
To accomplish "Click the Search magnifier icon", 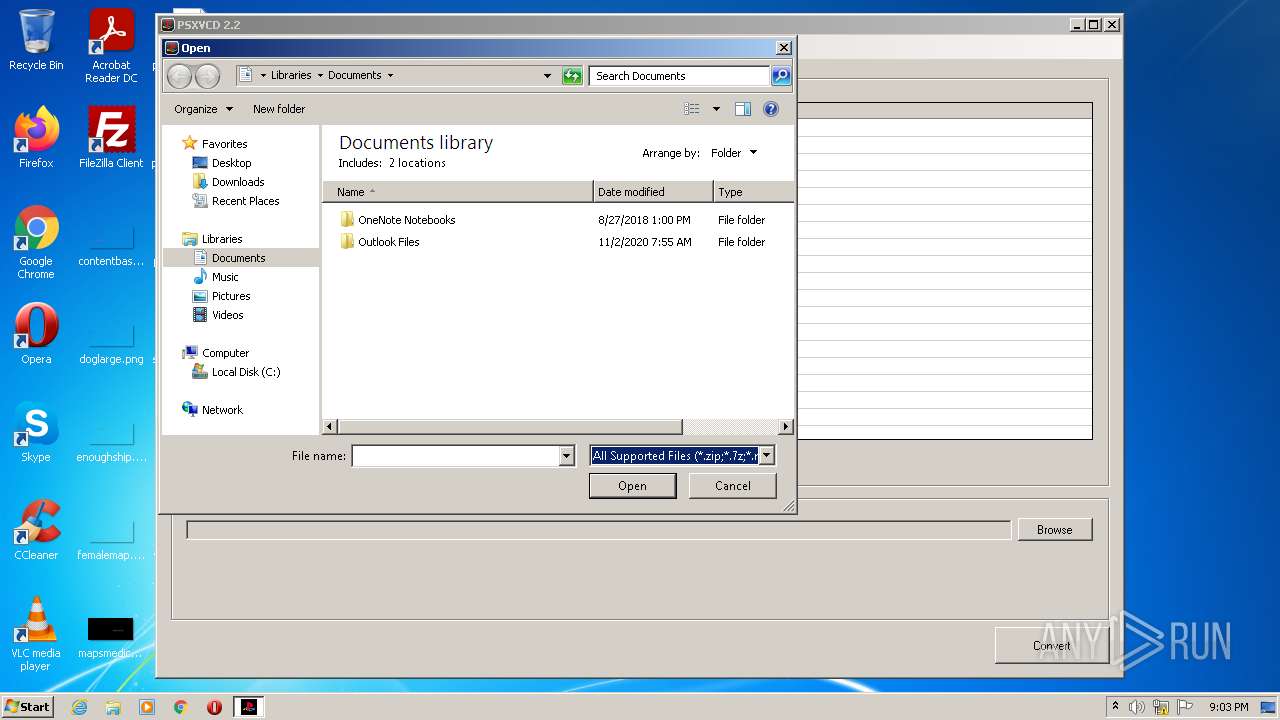I will 781,76.
